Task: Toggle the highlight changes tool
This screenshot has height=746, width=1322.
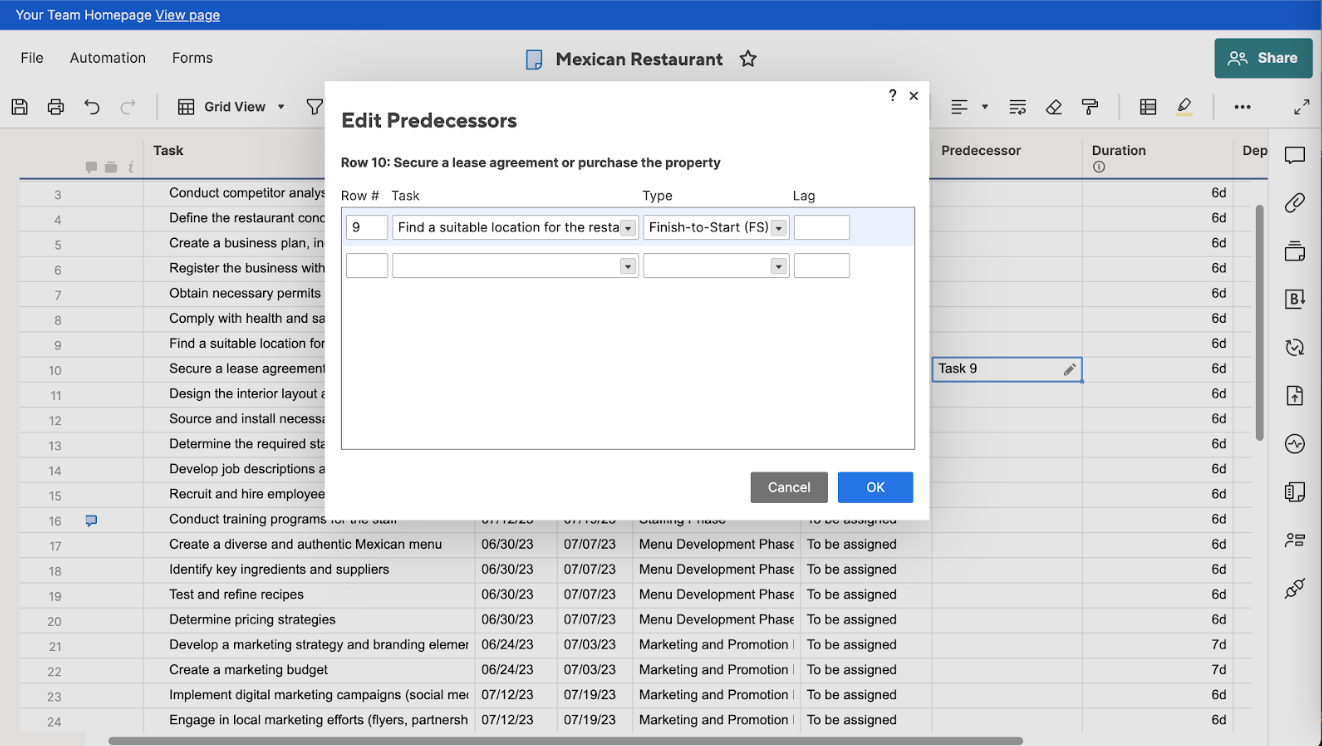Action: pos(1184,106)
